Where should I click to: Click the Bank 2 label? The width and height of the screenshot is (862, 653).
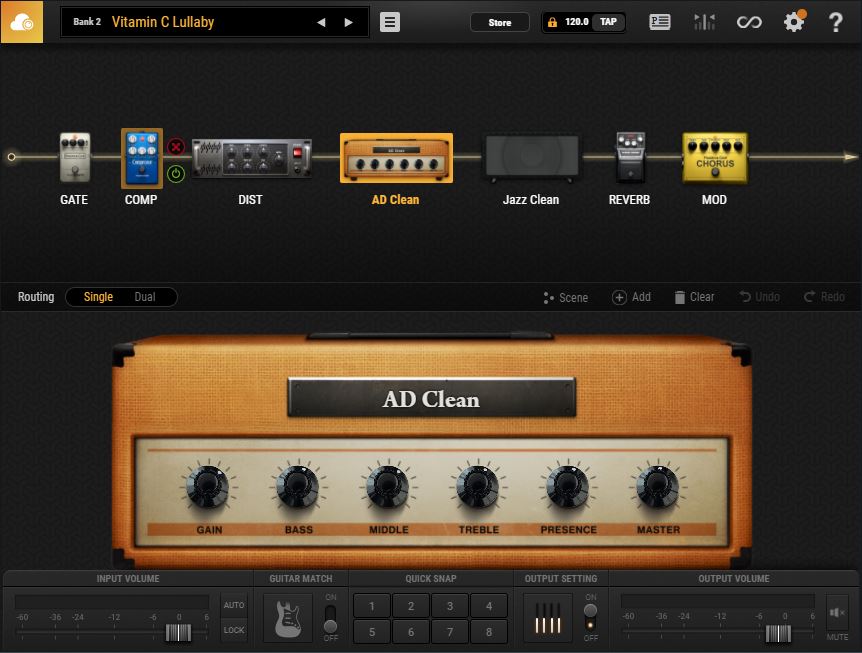click(87, 22)
